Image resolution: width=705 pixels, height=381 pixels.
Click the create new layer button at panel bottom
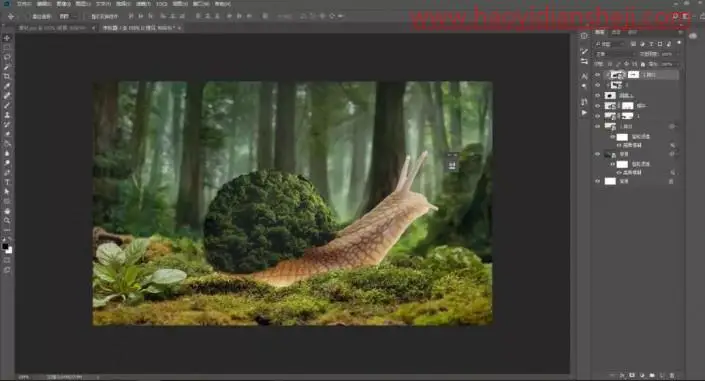coord(662,375)
